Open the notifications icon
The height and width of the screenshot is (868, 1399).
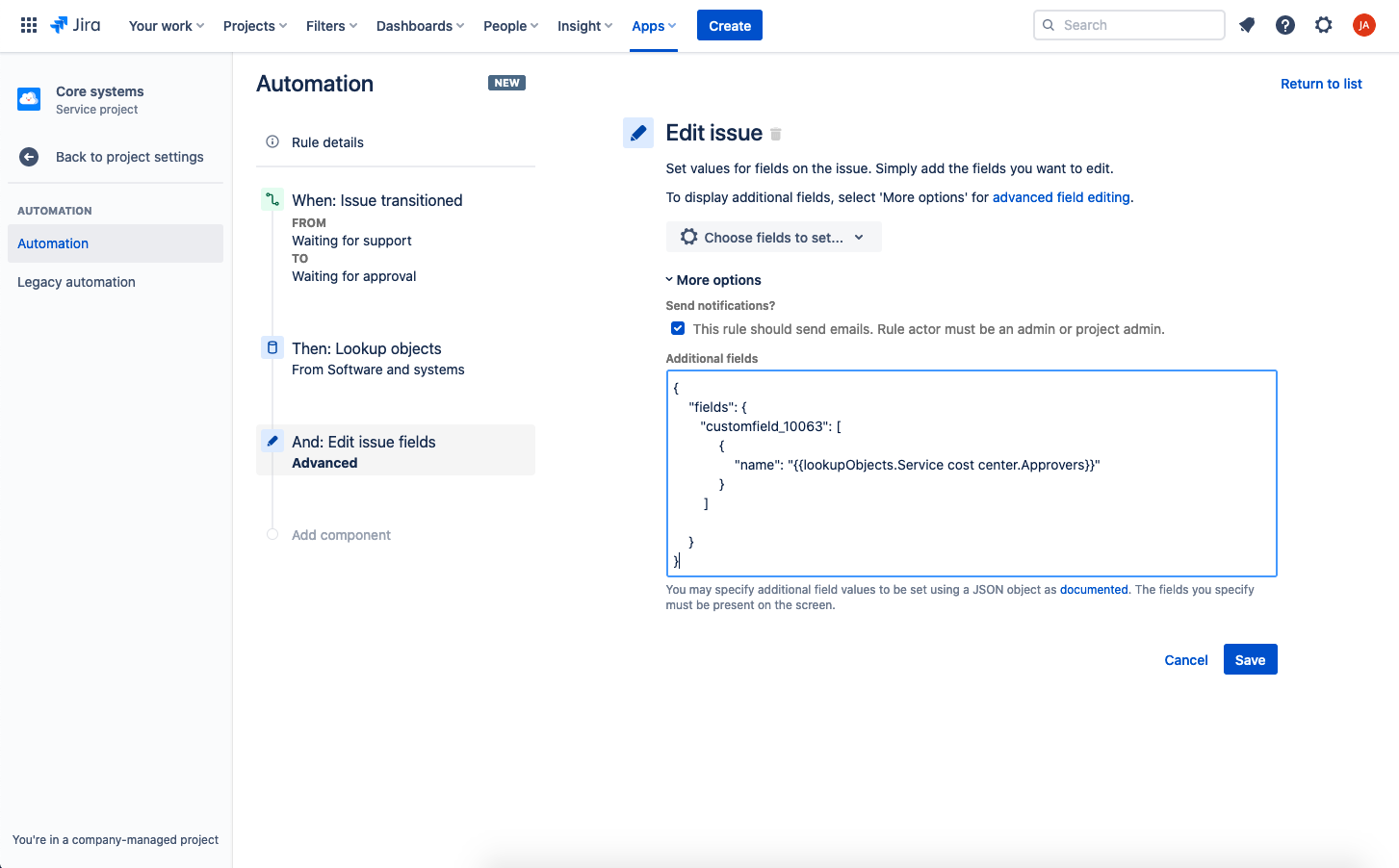(x=1247, y=25)
